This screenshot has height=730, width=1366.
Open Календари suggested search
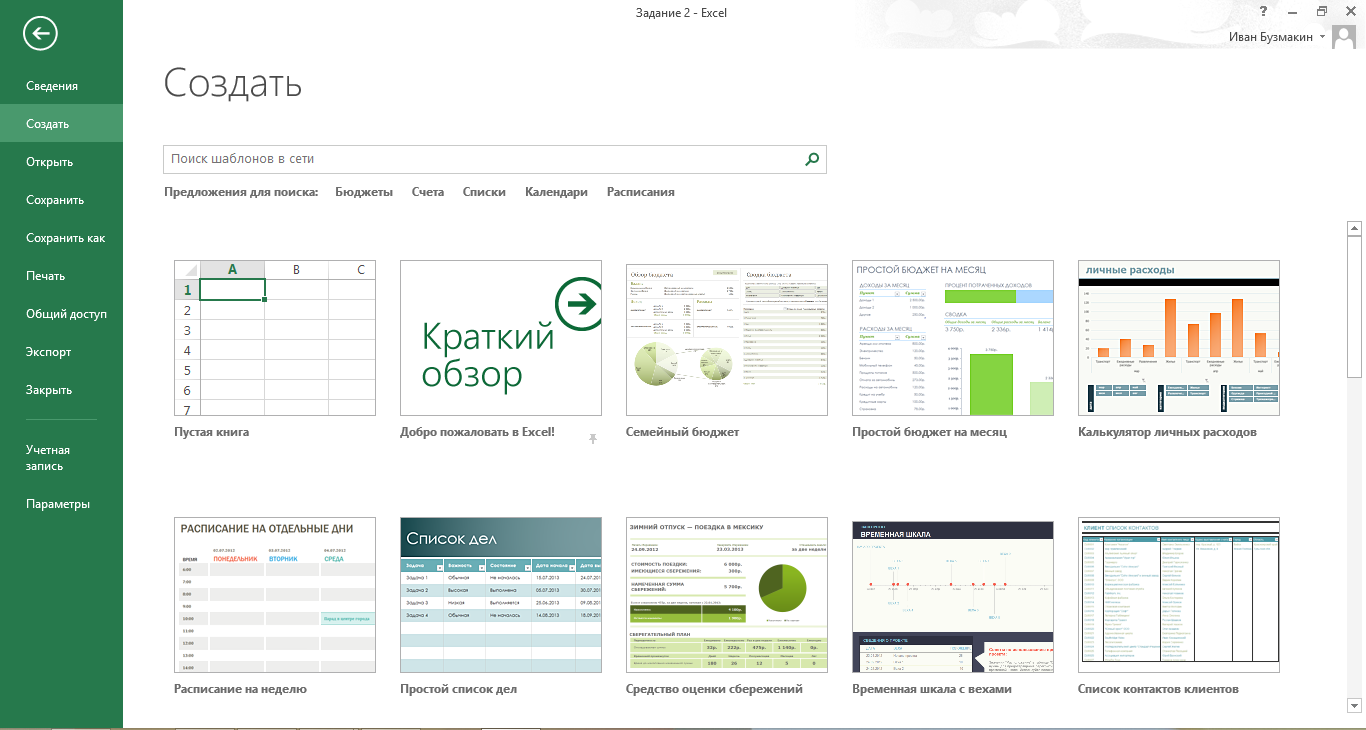[x=556, y=192]
